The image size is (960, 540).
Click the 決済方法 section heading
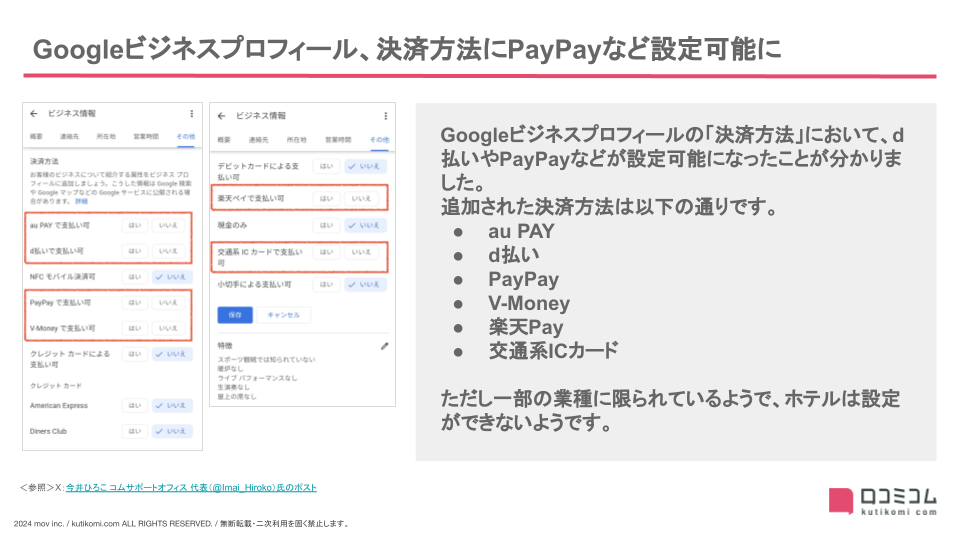(44, 161)
